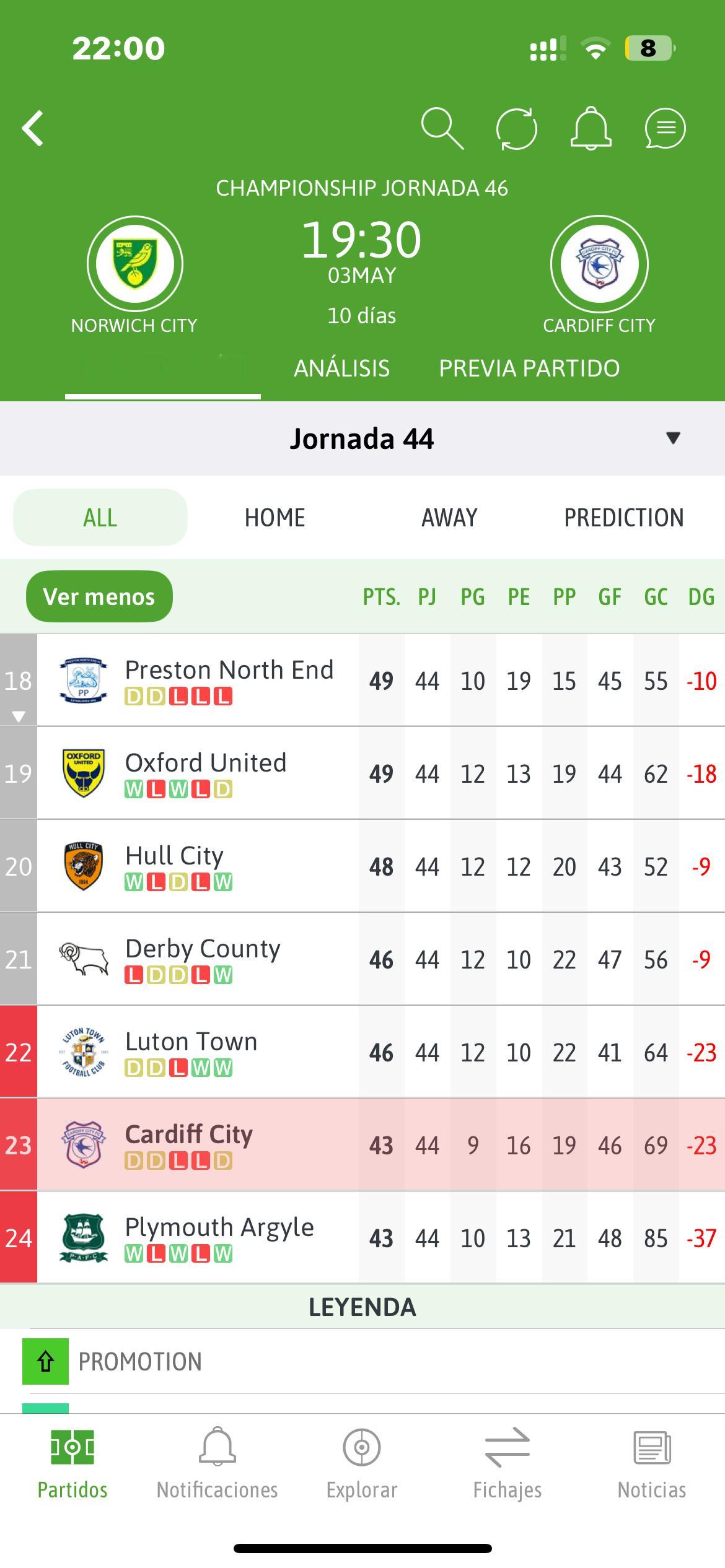
Task: Tap the match alerts bell icon
Action: 591,128
